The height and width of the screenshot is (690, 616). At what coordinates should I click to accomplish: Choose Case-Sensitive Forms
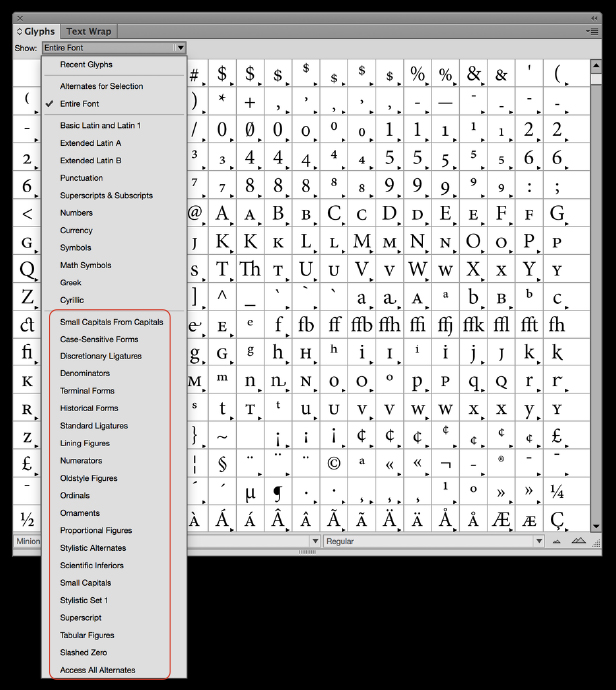click(x=114, y=339)
